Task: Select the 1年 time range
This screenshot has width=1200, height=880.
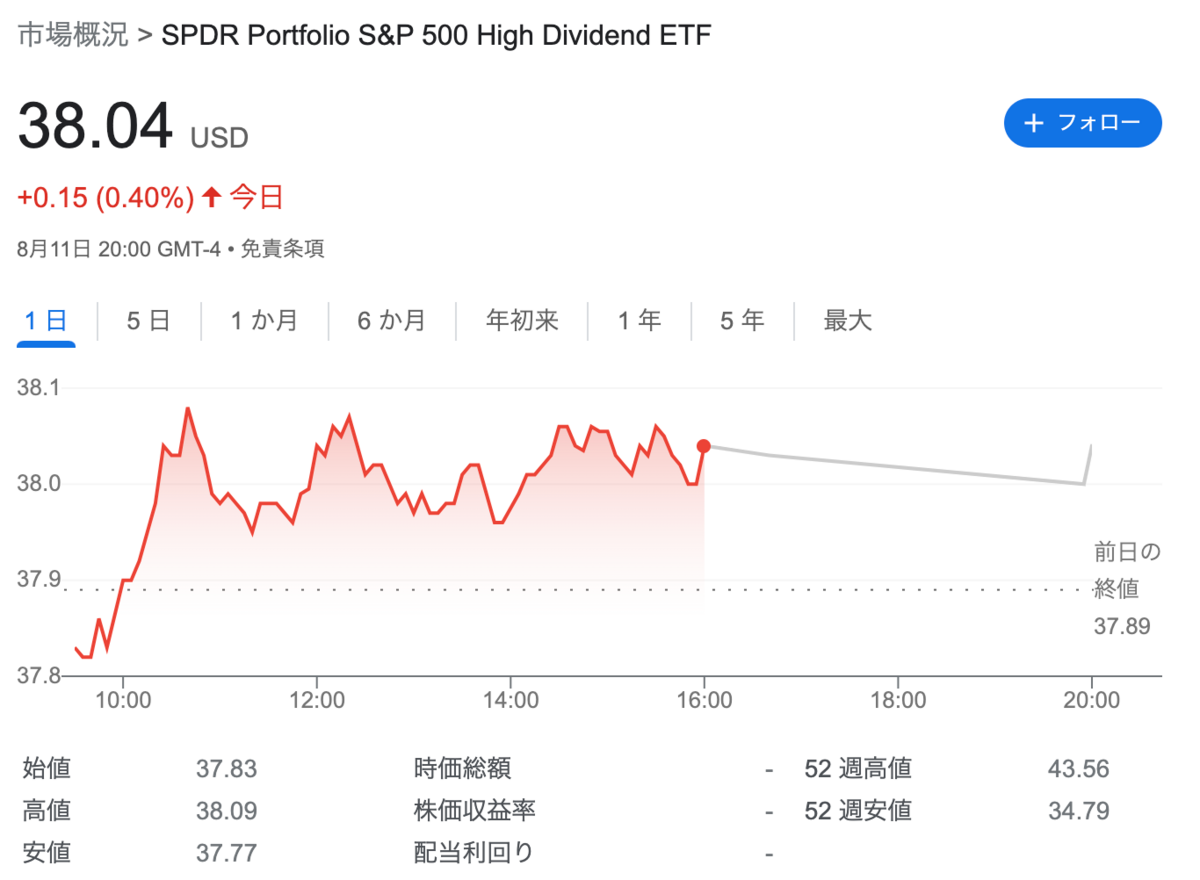Action: [640, 320]
